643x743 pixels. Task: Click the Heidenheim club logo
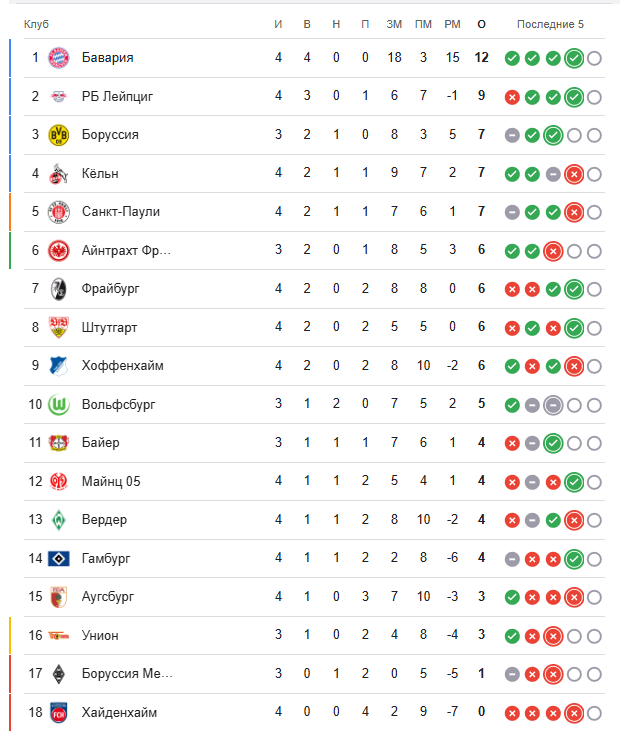click(59, 713)
